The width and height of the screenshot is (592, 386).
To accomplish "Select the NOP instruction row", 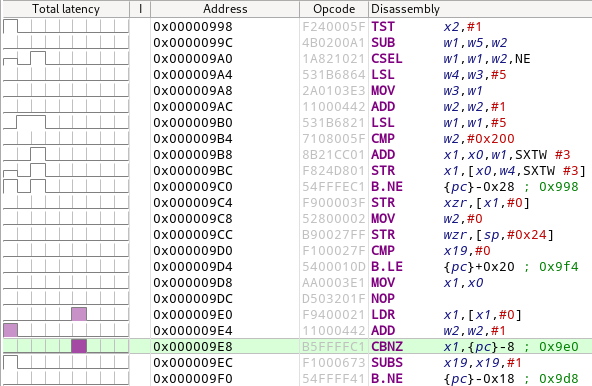I will [297, 298].
